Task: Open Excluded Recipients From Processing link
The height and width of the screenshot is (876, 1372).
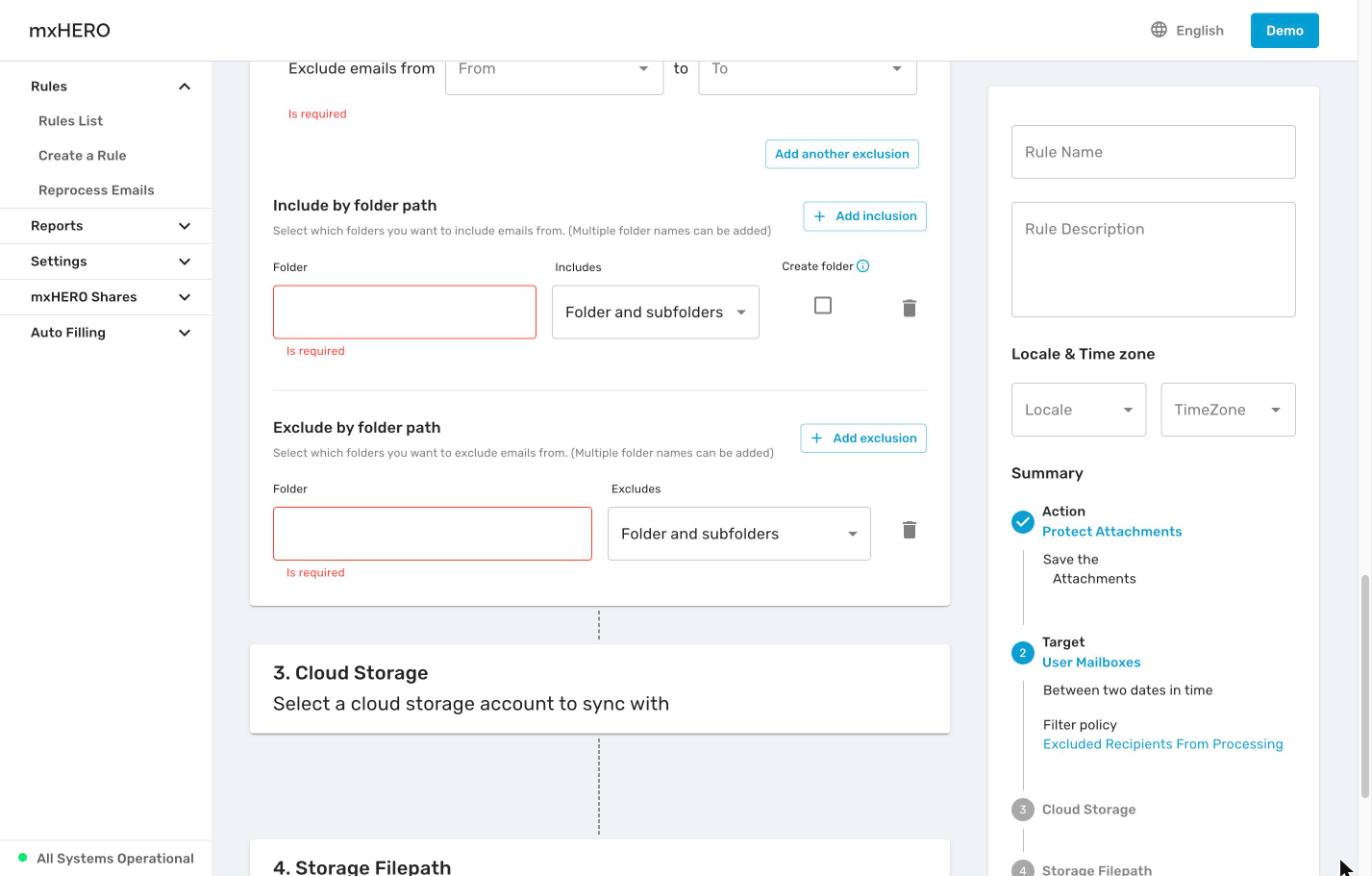Action: click(1163, 744)
